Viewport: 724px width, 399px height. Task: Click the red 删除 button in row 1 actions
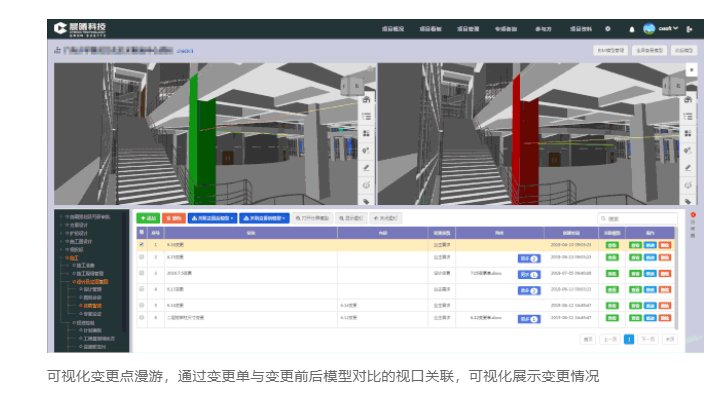click(665, 245)
